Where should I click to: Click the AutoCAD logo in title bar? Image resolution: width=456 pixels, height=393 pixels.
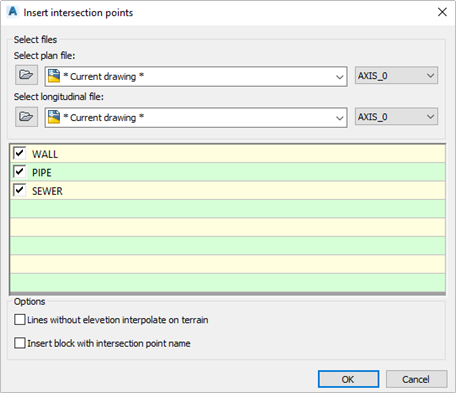(x=13, y=12)
